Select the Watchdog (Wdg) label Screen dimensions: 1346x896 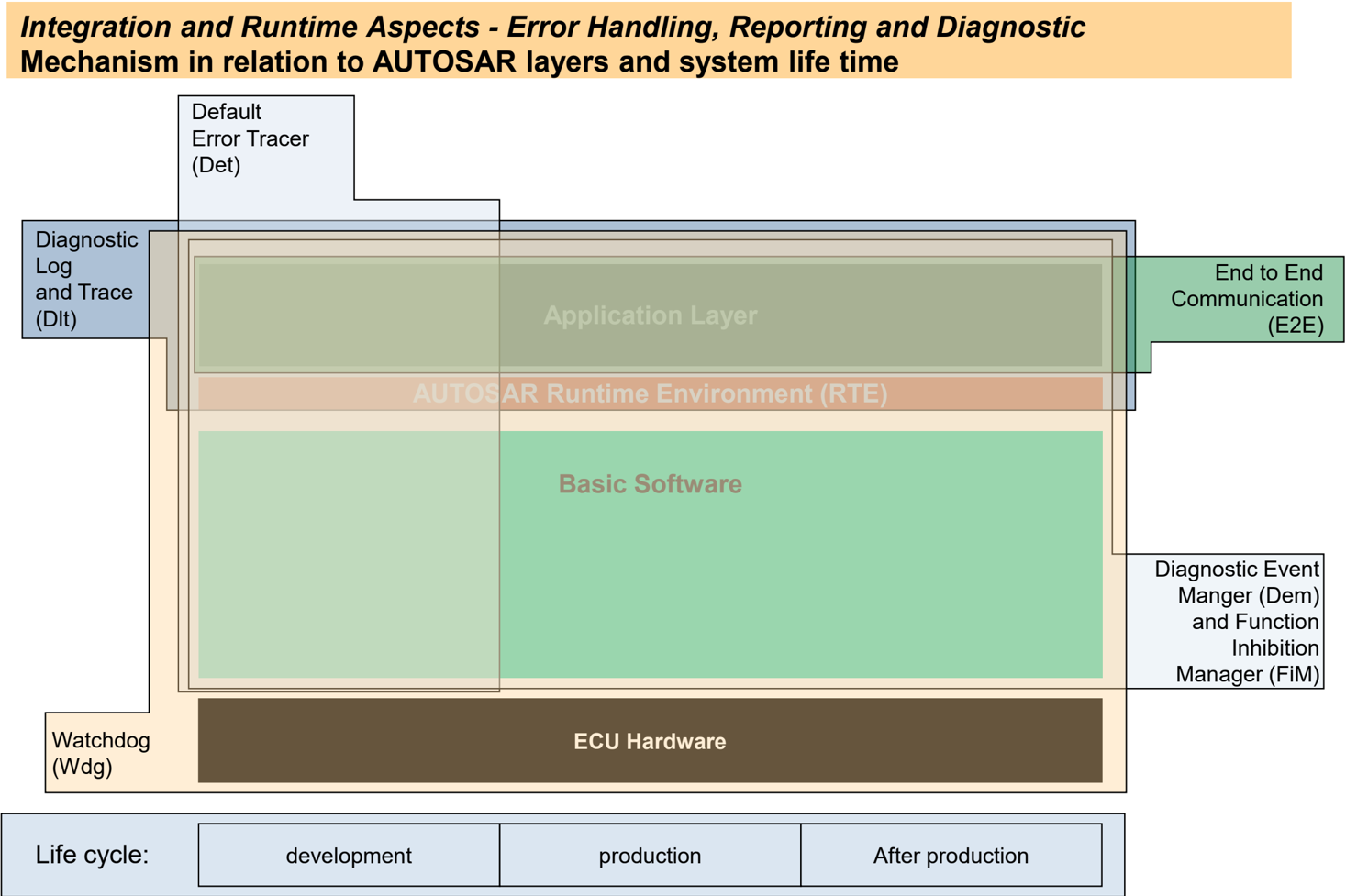[x=101, y=753]
